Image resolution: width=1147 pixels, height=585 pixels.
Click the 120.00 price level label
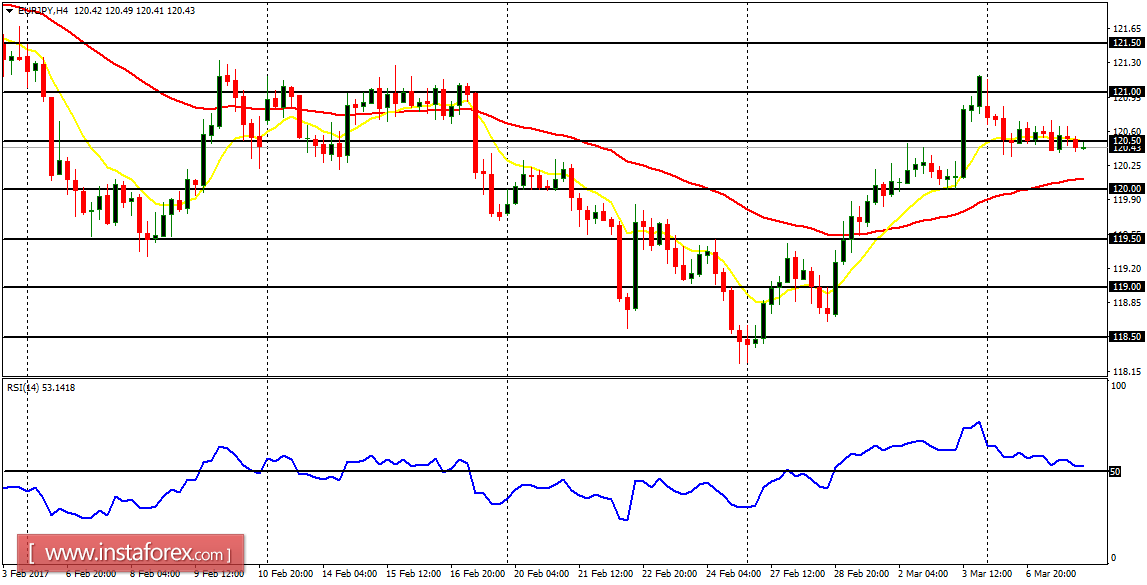point(1126,189)
